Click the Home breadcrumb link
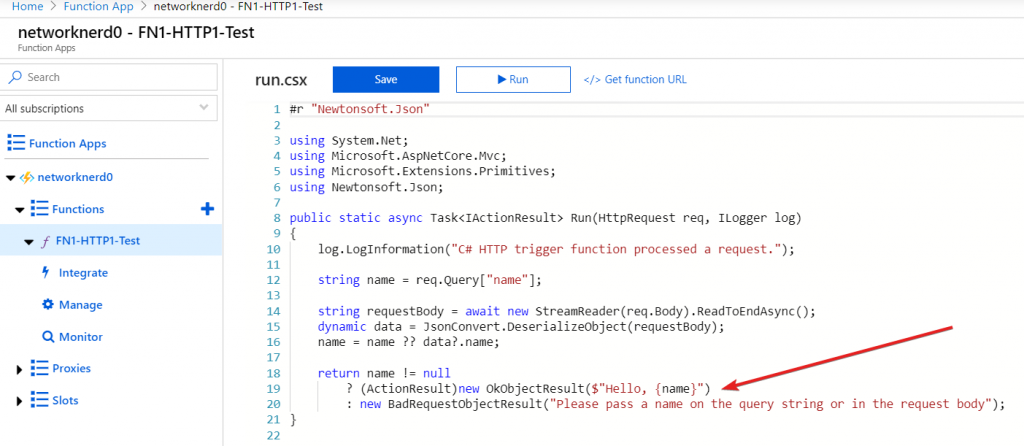This screenshot has height=446, width=1024. [x=27, y=7]
